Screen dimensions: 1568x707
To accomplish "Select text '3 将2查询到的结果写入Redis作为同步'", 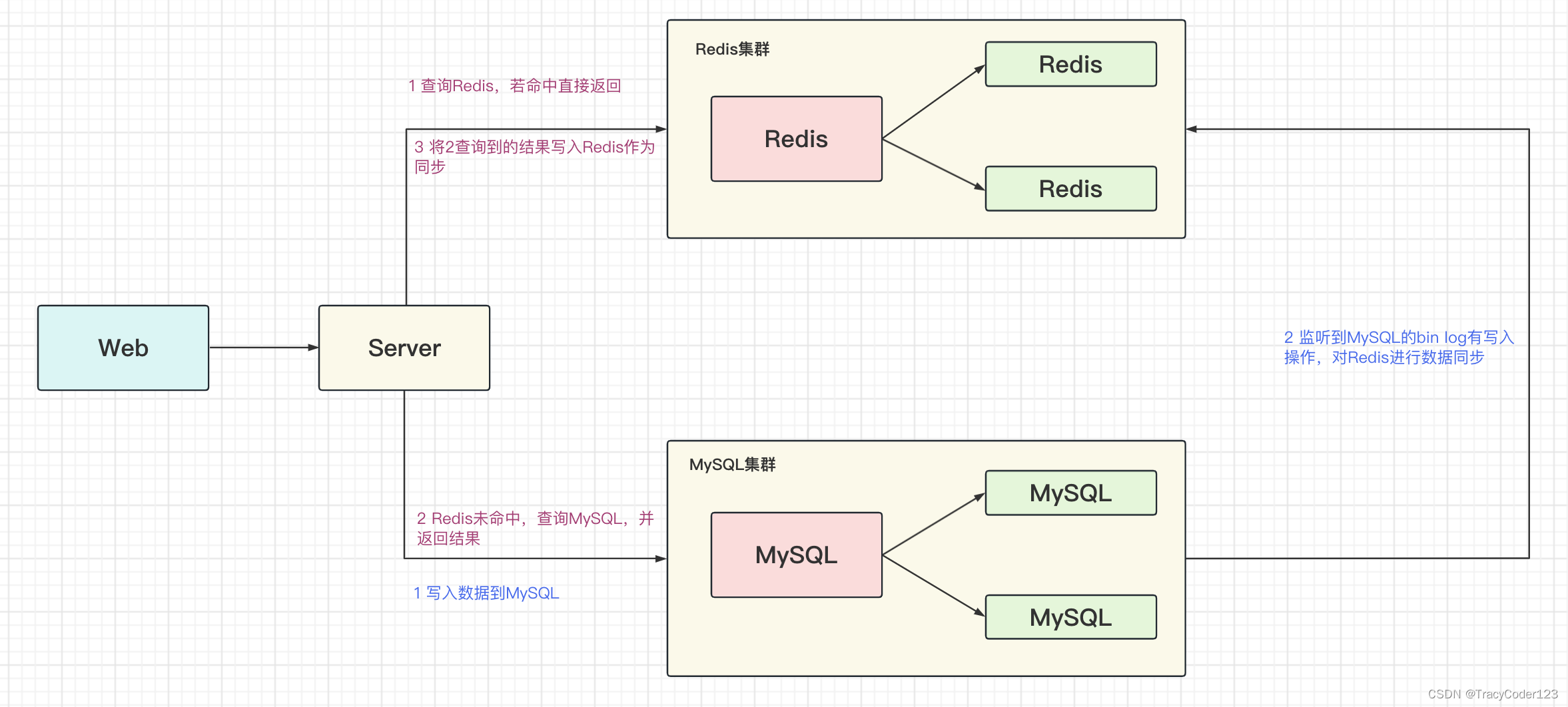I will coord(535,156).
